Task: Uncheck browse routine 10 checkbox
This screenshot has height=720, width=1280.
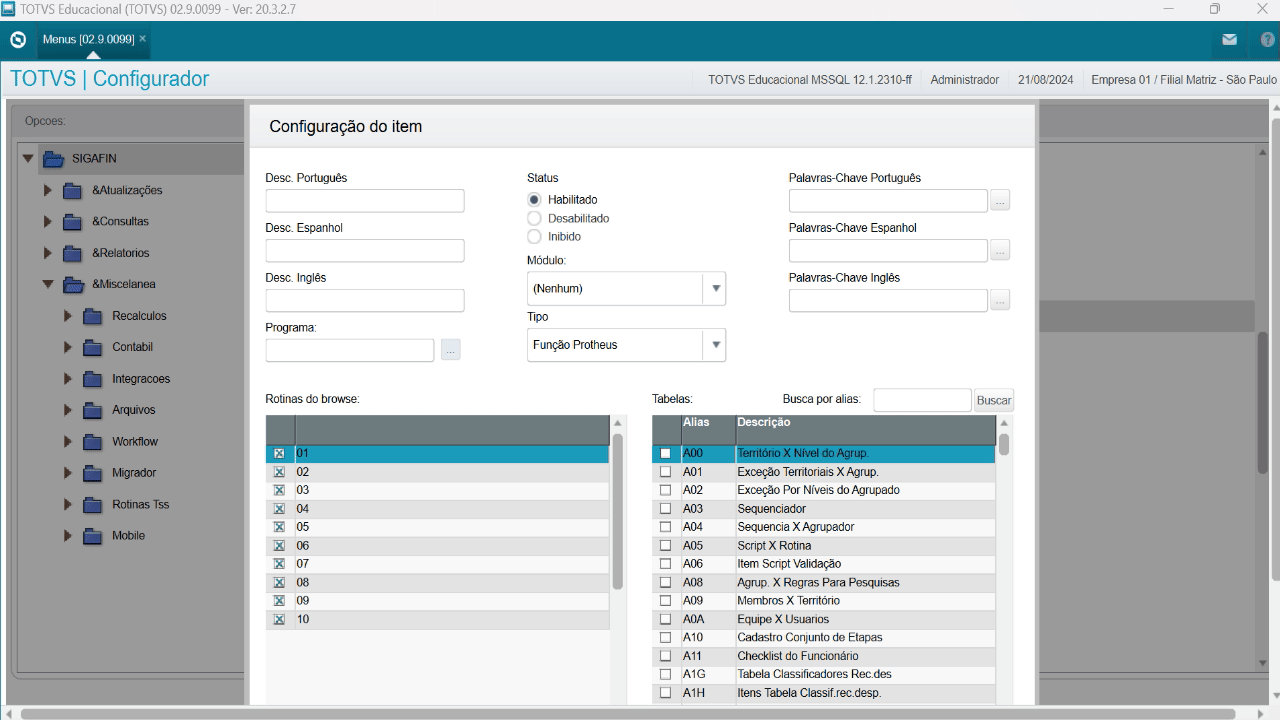Action: pos(279,620)
